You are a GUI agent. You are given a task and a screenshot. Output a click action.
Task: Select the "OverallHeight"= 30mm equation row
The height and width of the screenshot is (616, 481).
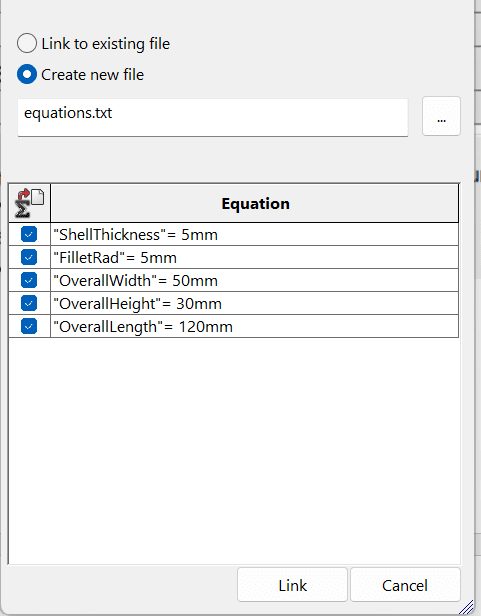(x=255, y=303)
